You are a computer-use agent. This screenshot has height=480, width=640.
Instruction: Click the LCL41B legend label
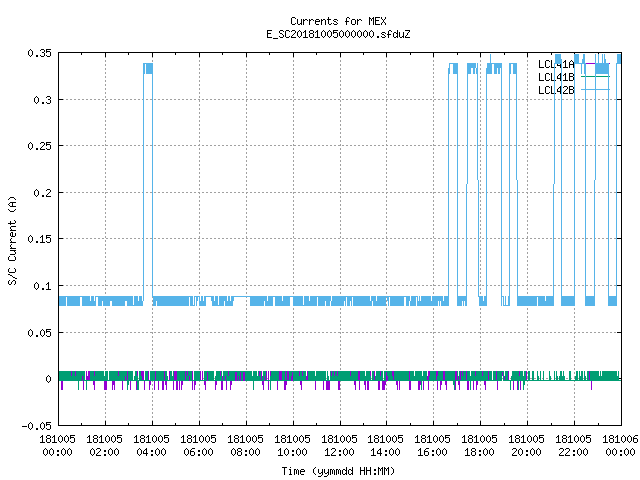coord(556,77)
